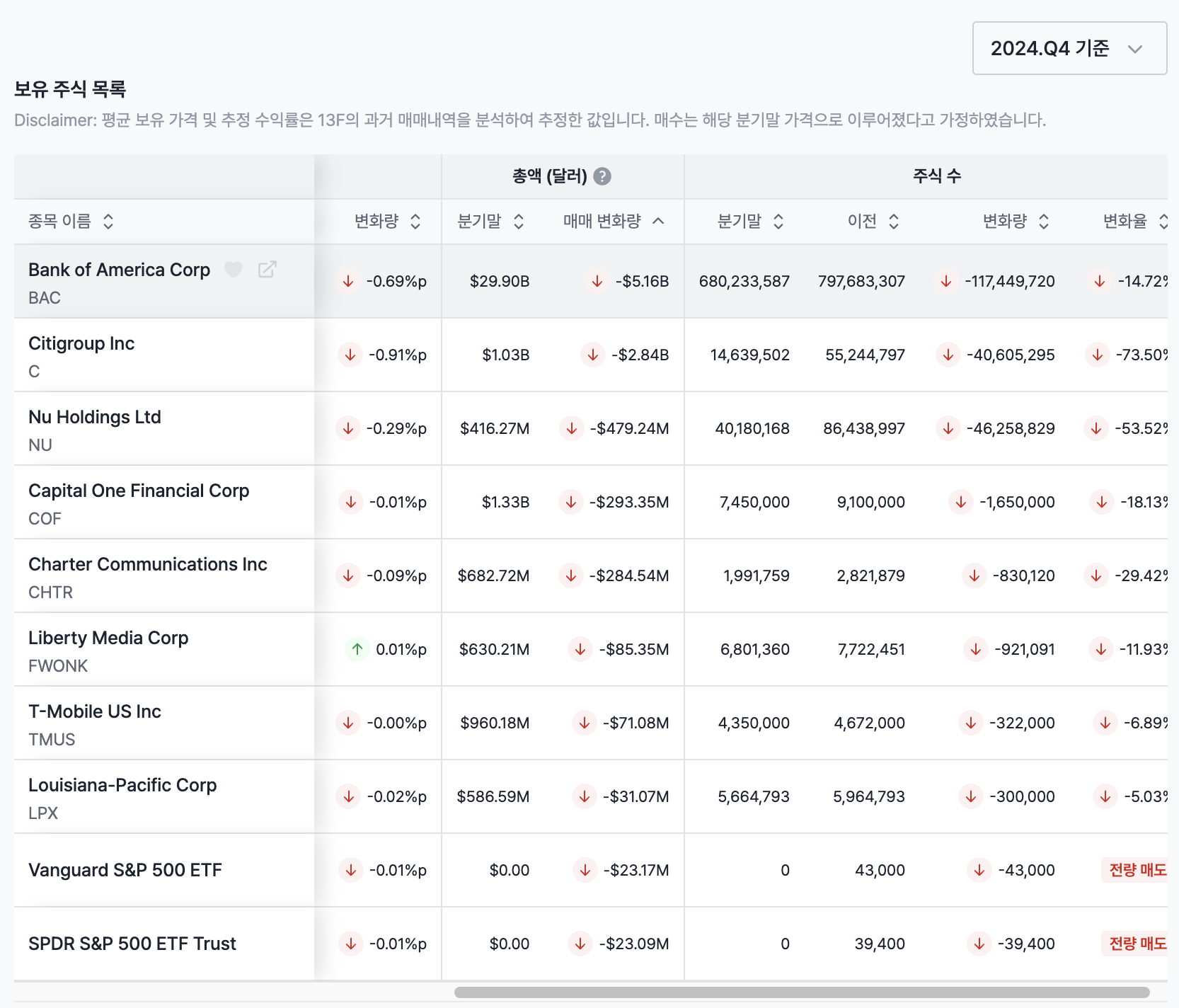Screen dimensions: 1179x1008
Task: Click the $586.59M cell
Action: (x=493, y=796)
